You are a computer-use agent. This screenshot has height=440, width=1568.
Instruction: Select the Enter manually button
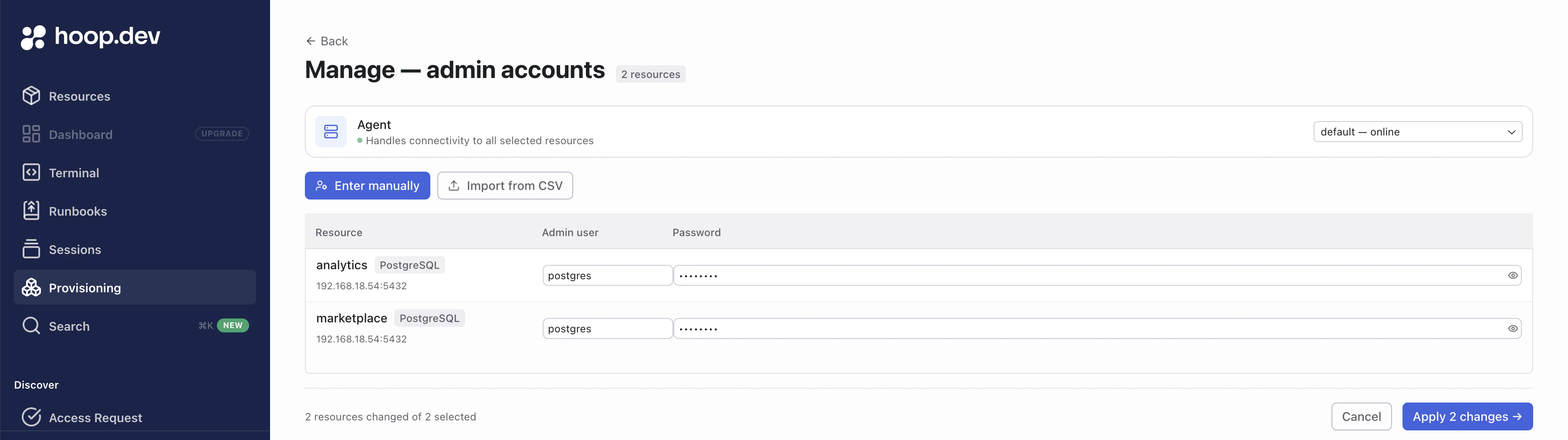click(x=368, y=186)
